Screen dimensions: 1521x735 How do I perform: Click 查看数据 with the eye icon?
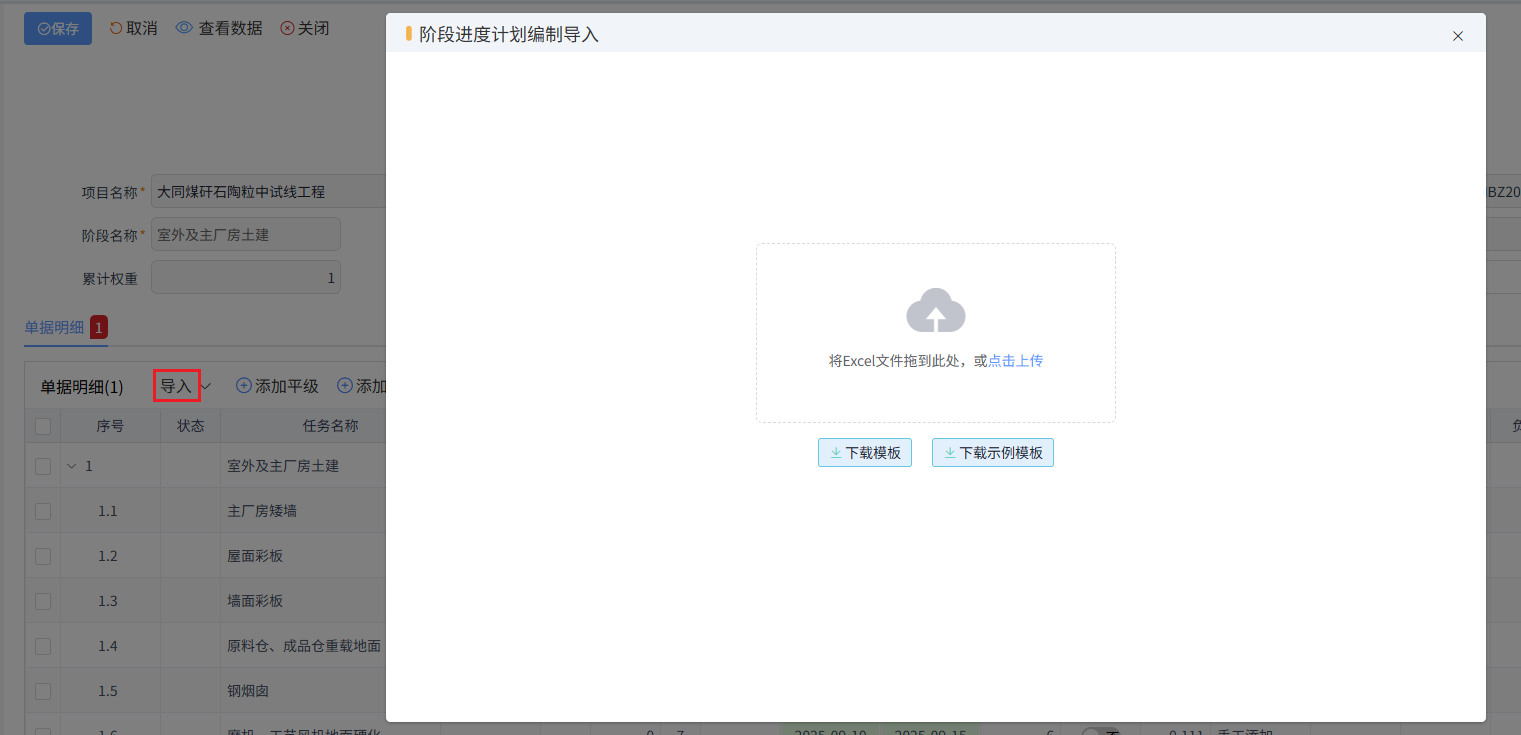[x=219, y=28]
